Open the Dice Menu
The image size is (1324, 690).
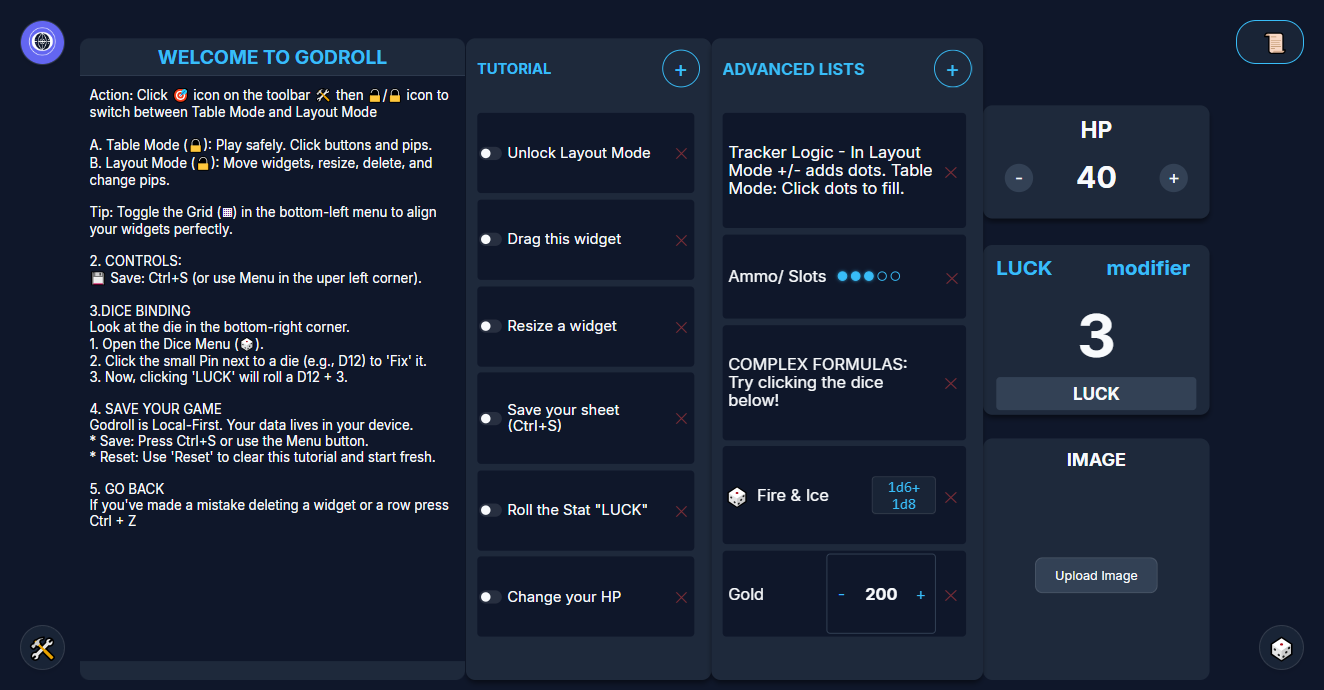click(1281, 648)
